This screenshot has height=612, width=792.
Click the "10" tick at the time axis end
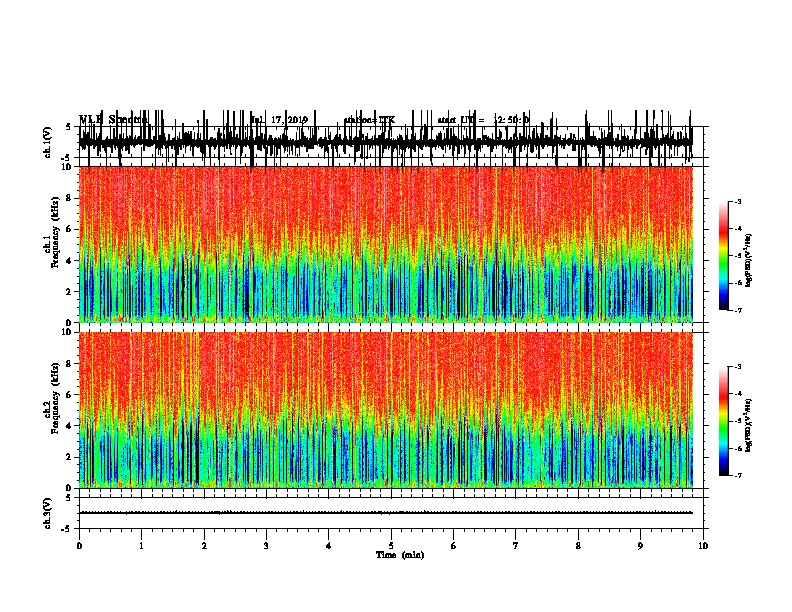[x=703, y=546]
